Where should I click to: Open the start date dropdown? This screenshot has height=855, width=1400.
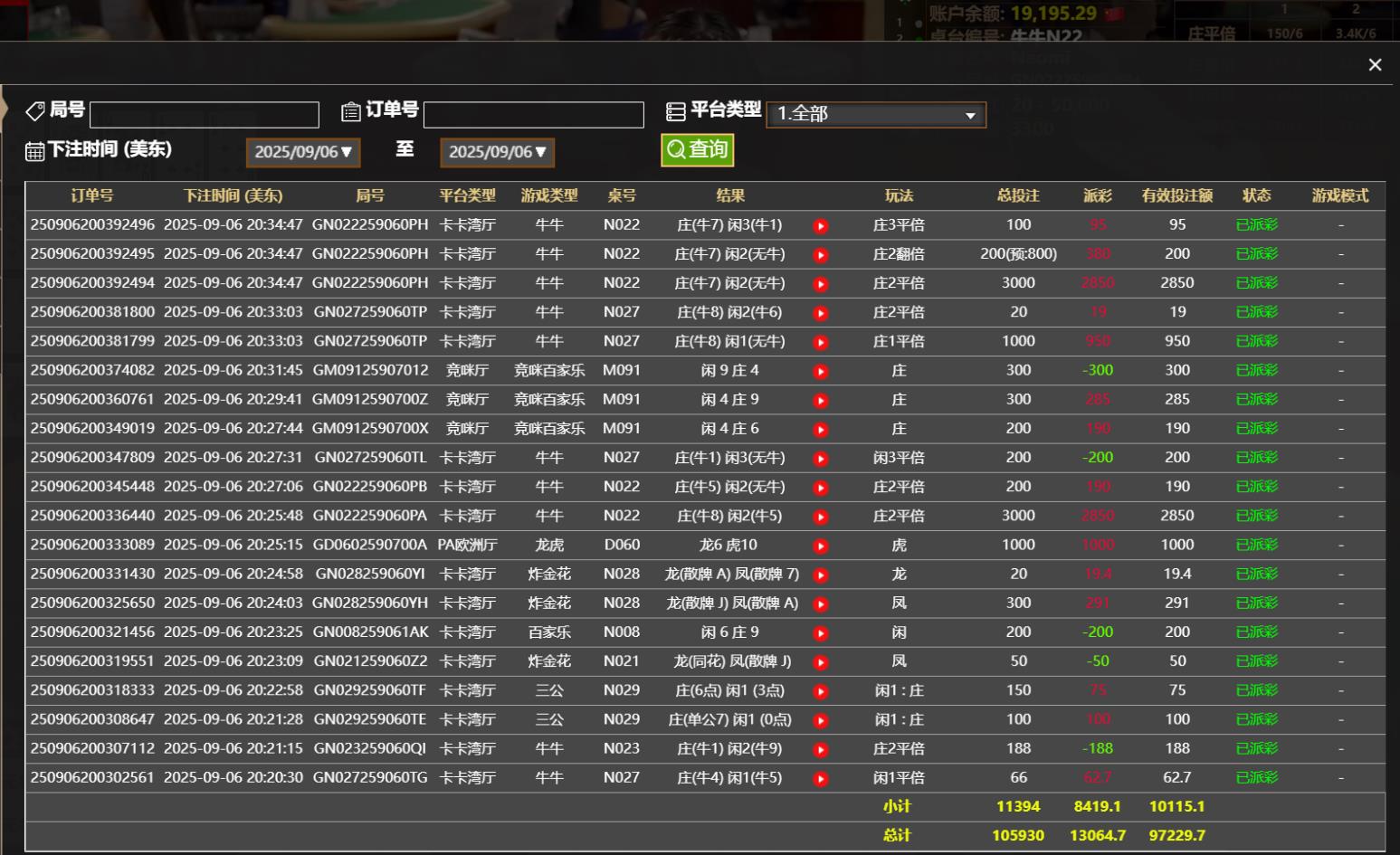pyautogui.click(x=303, y=152)
